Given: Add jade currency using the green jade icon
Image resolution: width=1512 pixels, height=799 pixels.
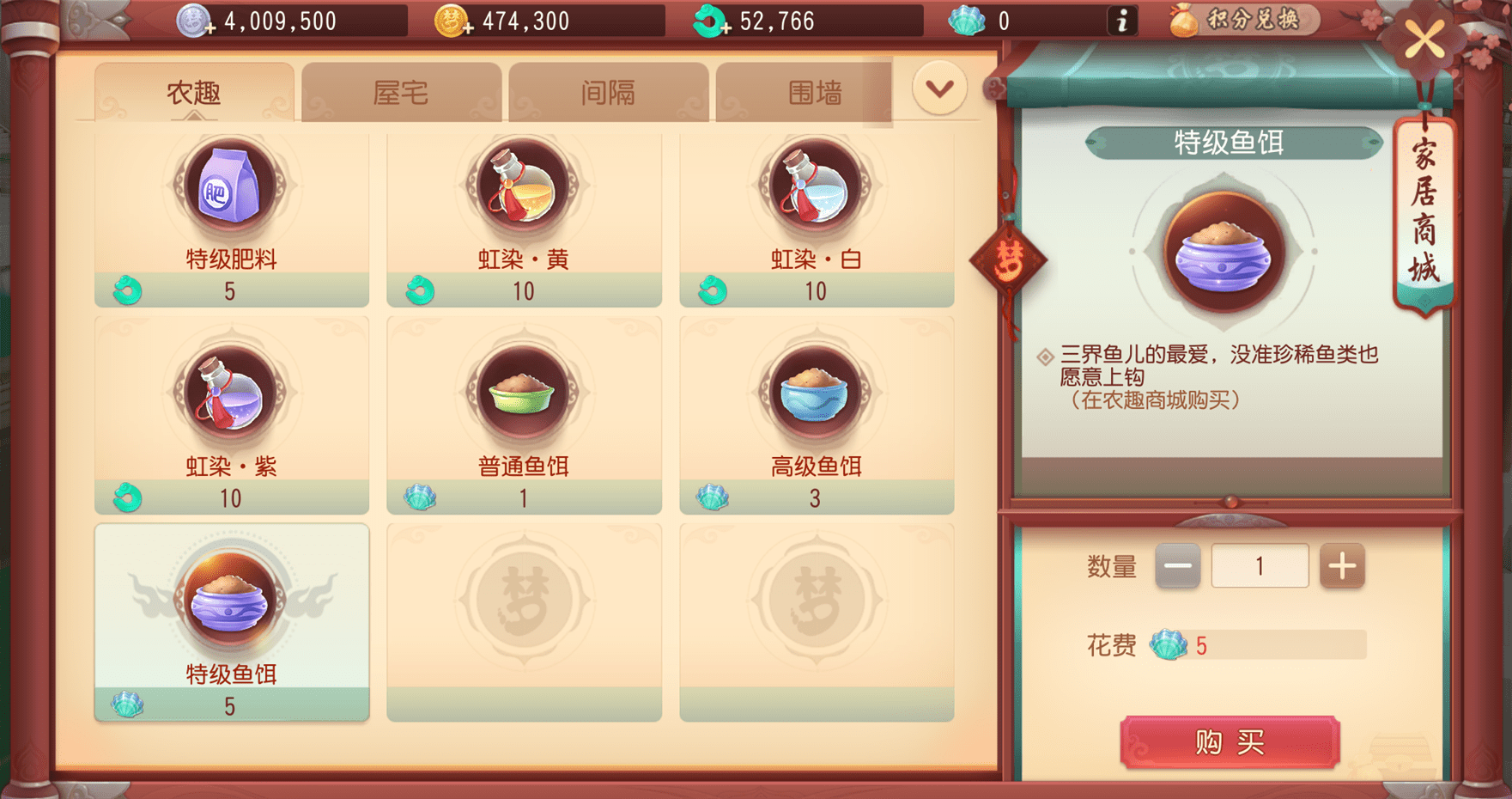Looking at the screenshot, I should (x=711, y=21).
